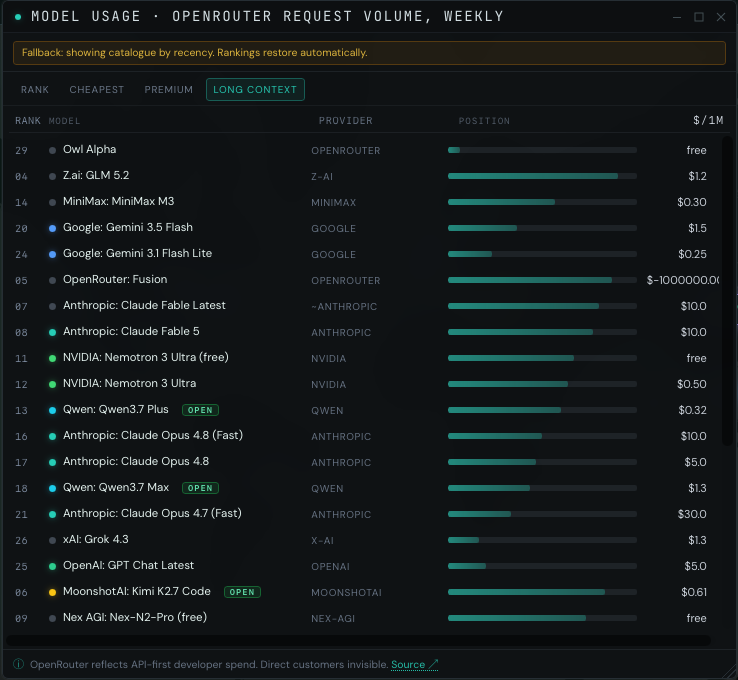
Task: Click the OPEN badge on Qwen3.7 Max
Action: (200, 488)
